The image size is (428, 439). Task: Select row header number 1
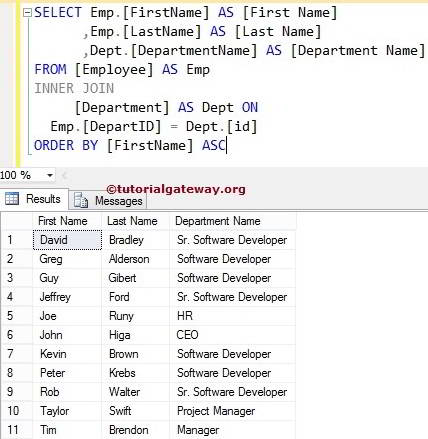click(x=17, y=240)
